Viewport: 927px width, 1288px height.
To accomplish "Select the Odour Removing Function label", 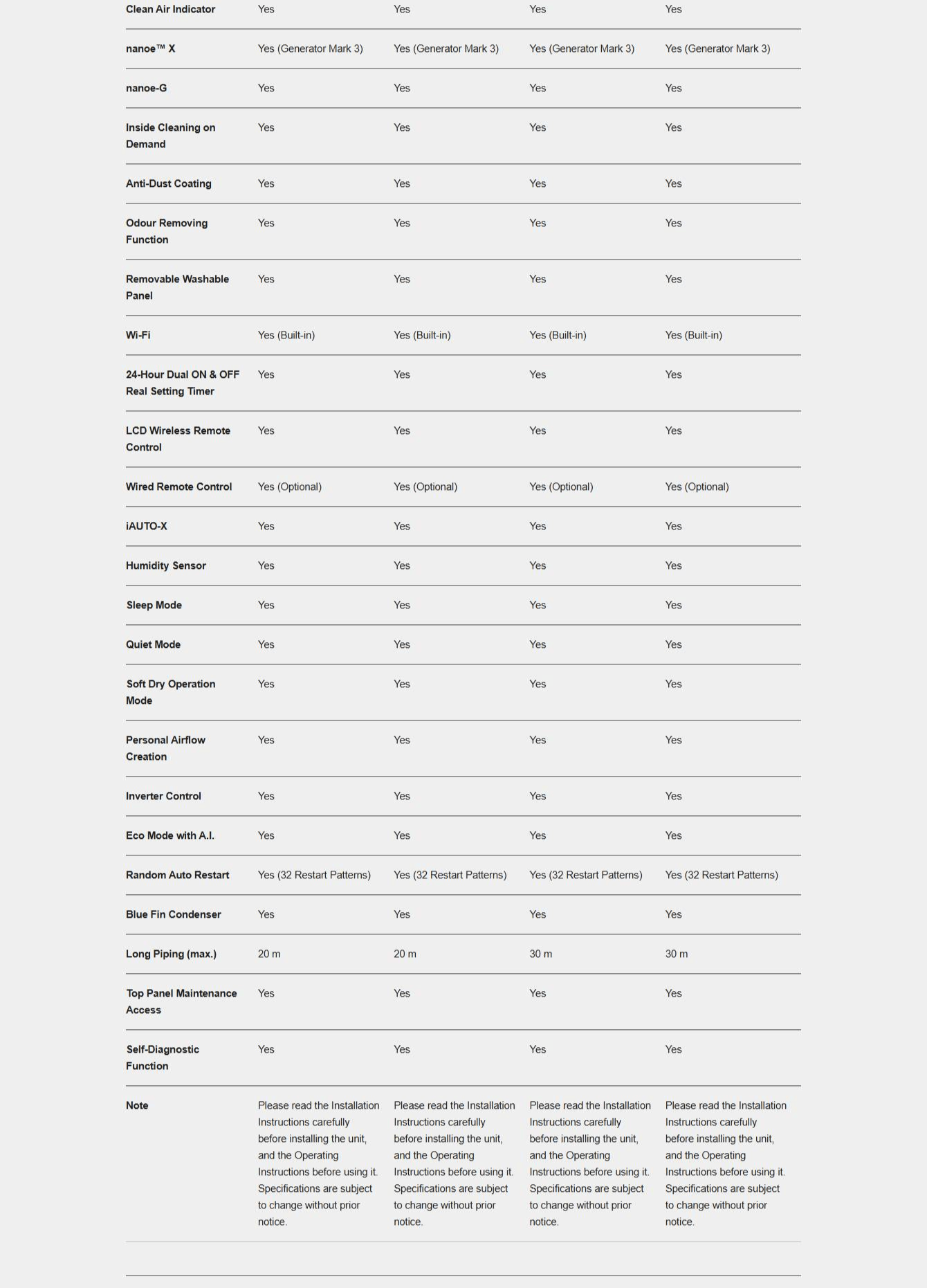I will [166, 232].
